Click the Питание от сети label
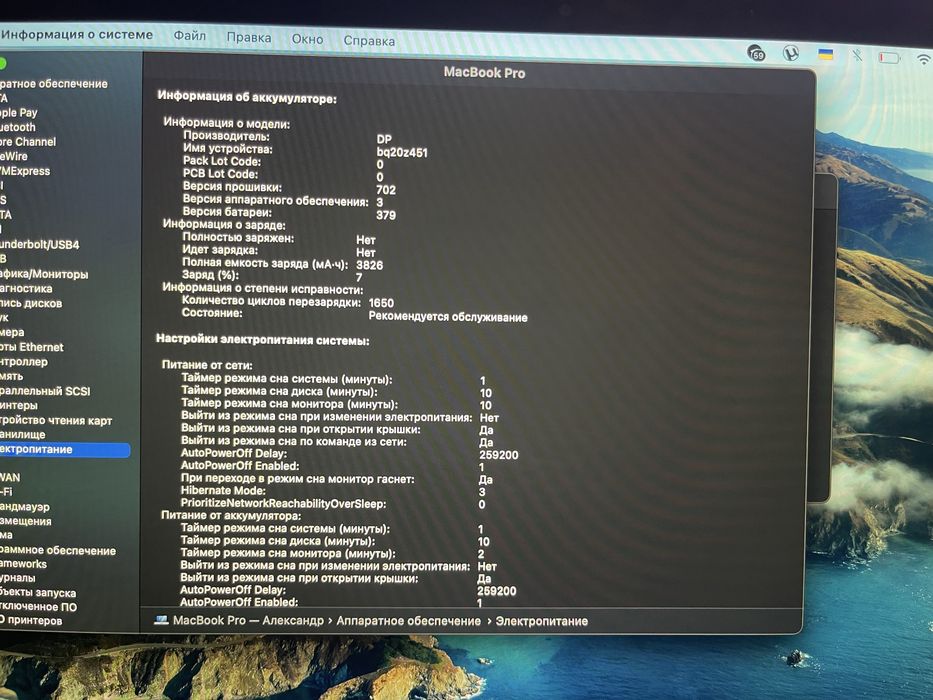Screen dimensions: 933x700 [207, 365]
